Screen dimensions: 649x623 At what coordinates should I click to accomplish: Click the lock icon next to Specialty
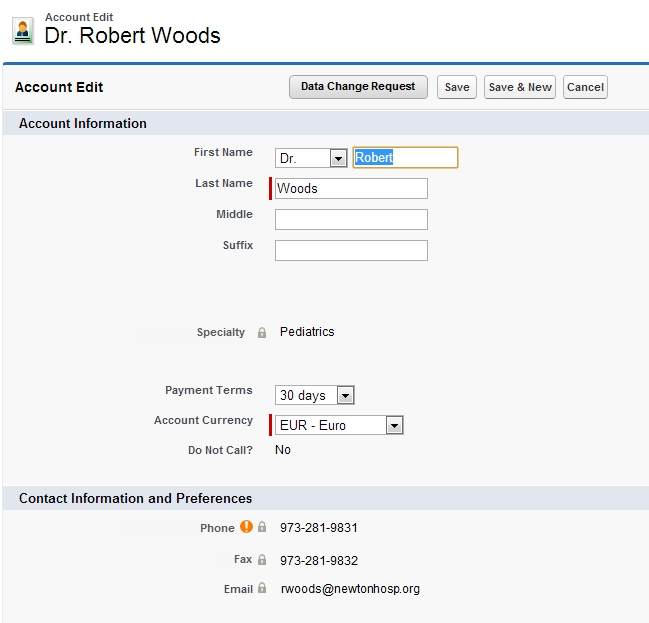[262, 333]
